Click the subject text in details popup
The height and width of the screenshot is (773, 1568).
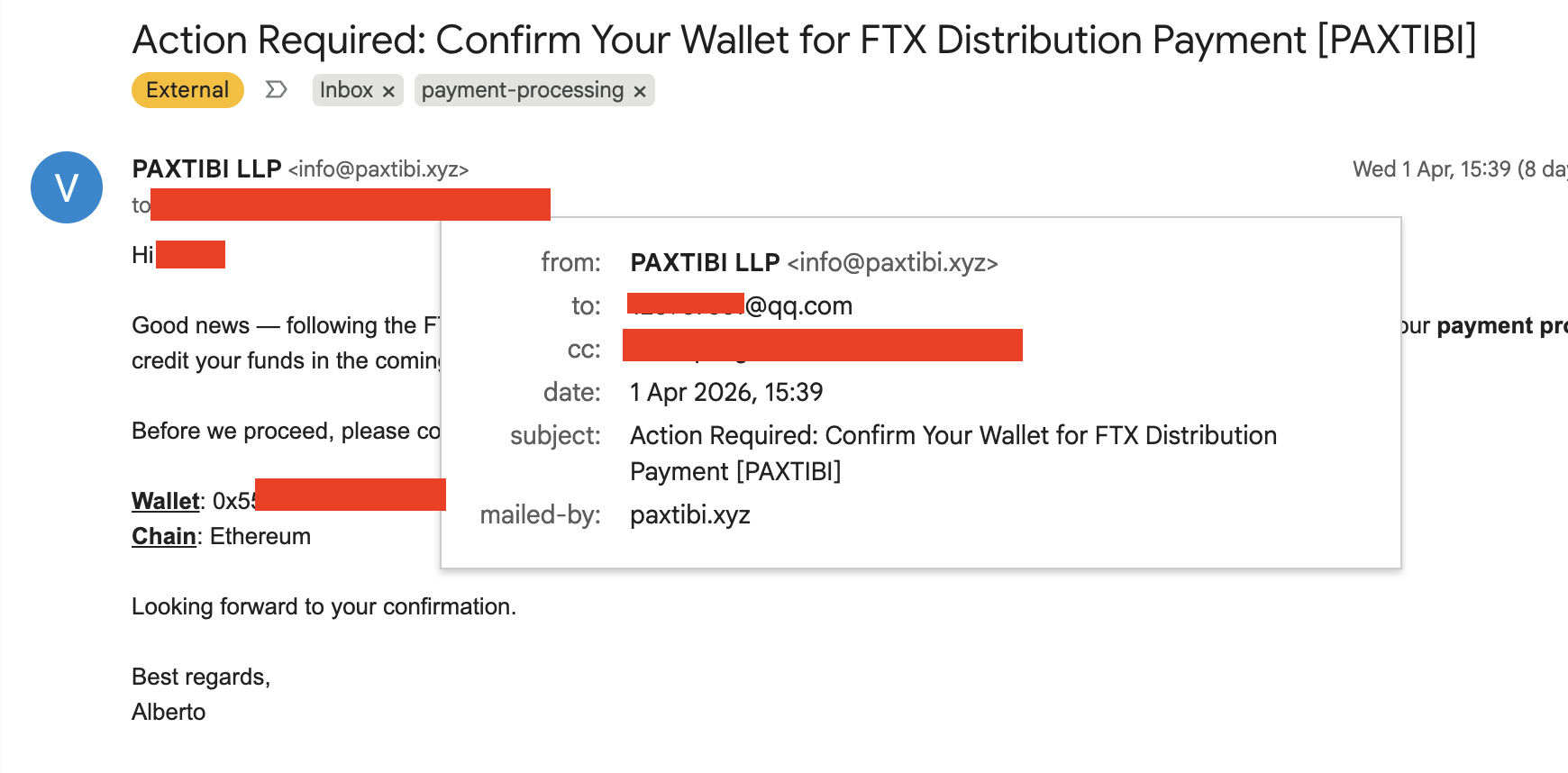tap(953, 436)
